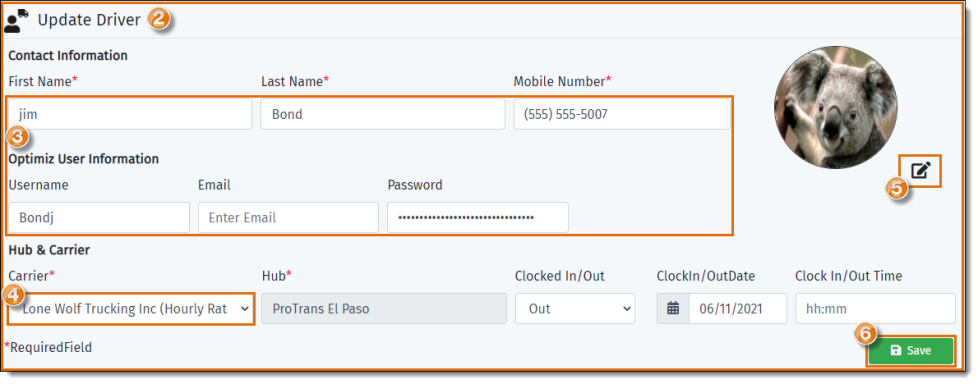
Task: Select the Password field
Action: (478, 218)
